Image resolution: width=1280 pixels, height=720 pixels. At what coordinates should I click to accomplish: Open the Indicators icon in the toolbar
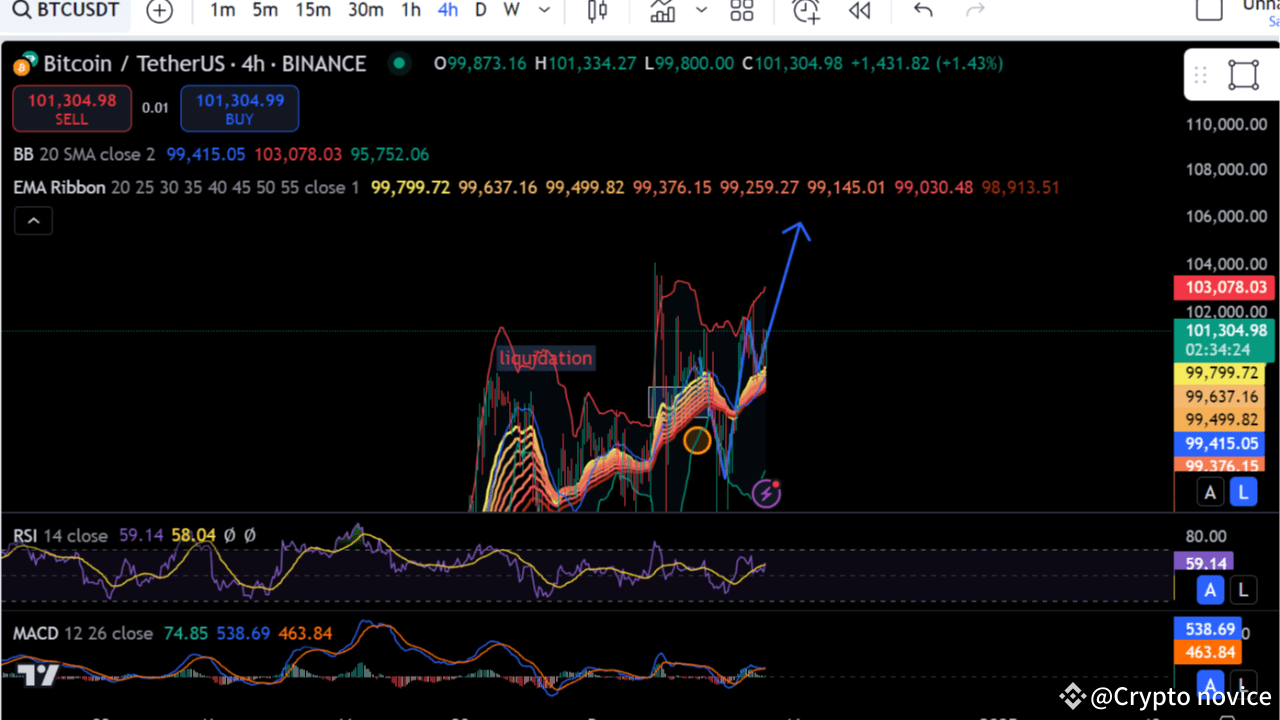coord(662,10)
